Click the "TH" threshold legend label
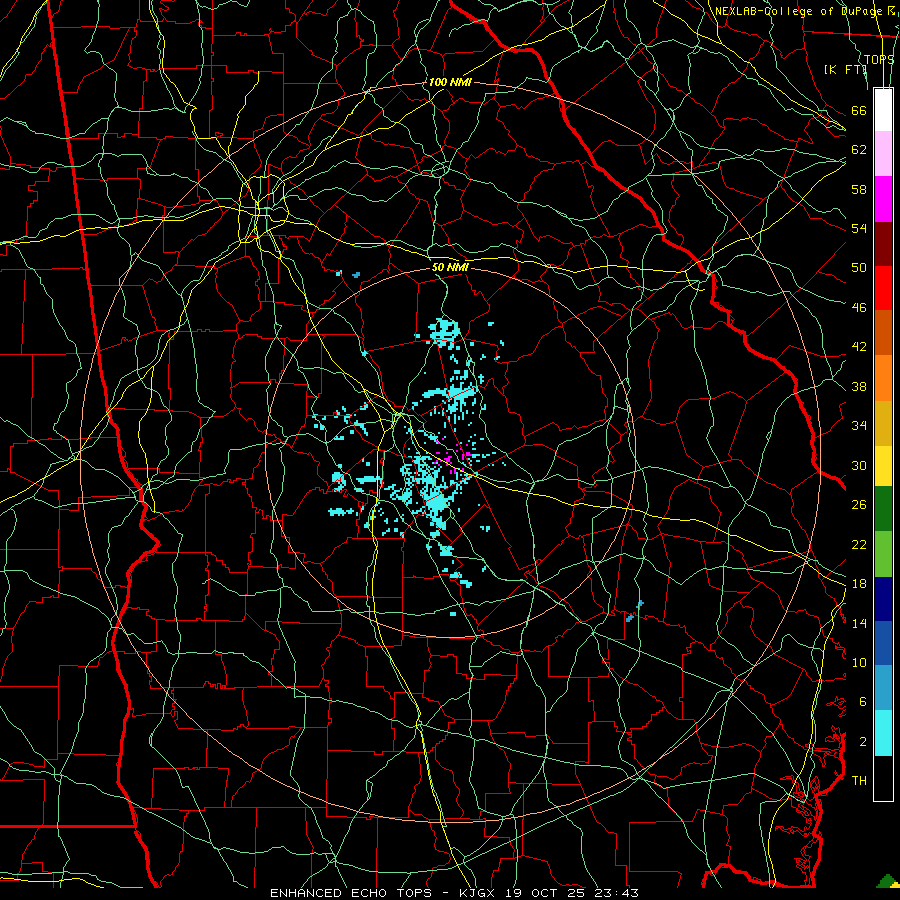The height and width of the screenshot is (900, 900). (859, 781)
